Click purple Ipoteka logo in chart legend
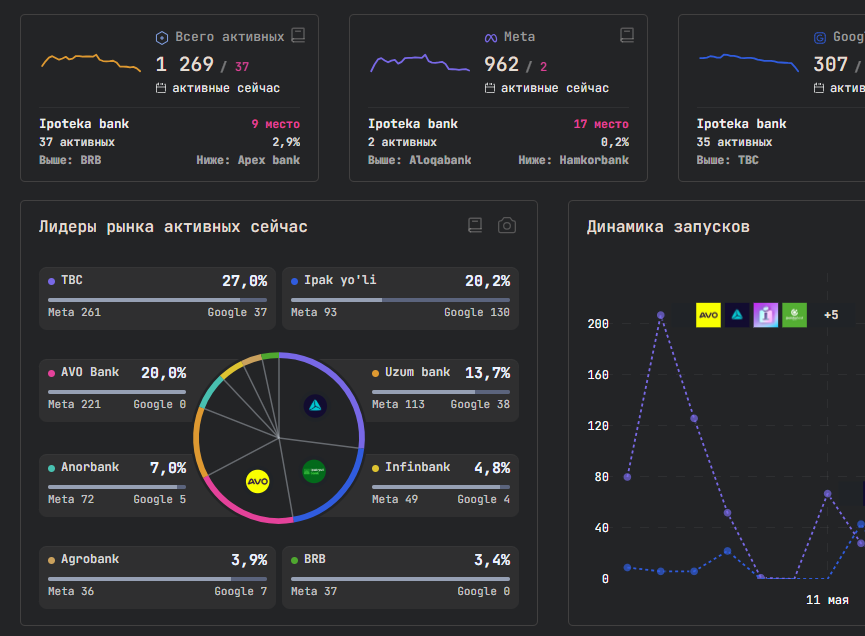 [x=766, y=315]
